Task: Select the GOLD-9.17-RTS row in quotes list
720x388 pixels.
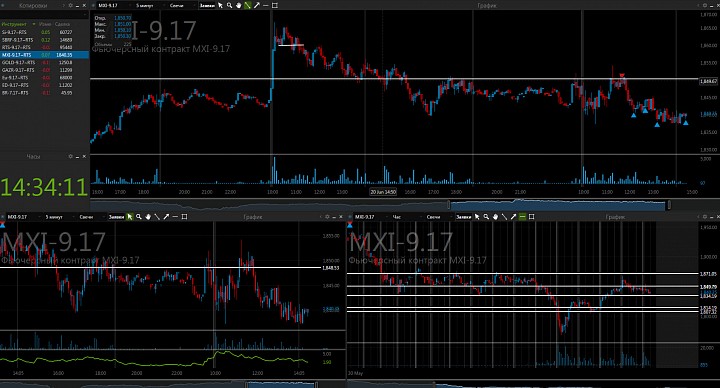Action: (45, 62)
